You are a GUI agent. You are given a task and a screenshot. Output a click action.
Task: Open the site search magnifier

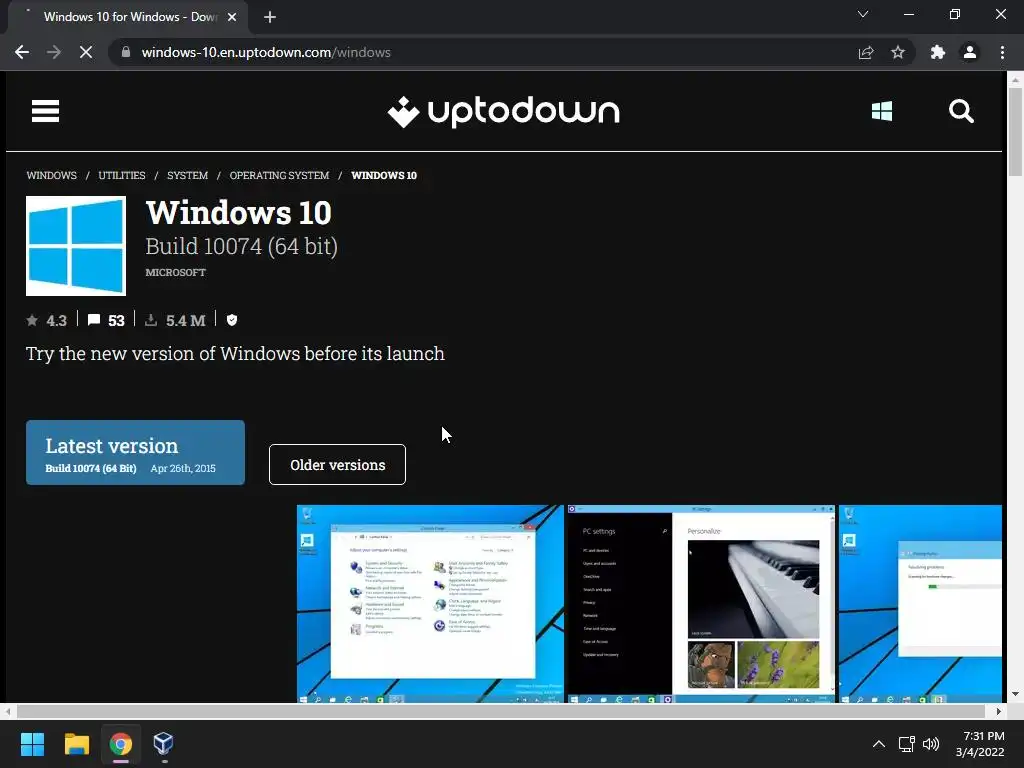click(x=961, y=111)
